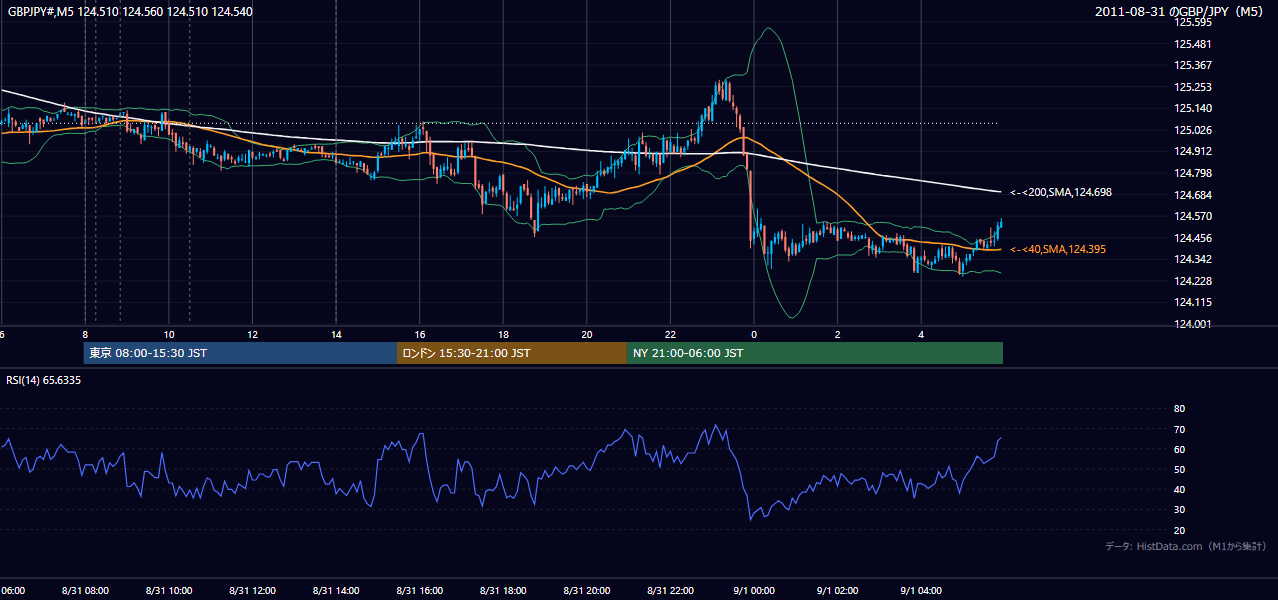Select the NY 21:00-06:00 JST session bar
This screenshot has width=1278, height=600.
point(815,353)
